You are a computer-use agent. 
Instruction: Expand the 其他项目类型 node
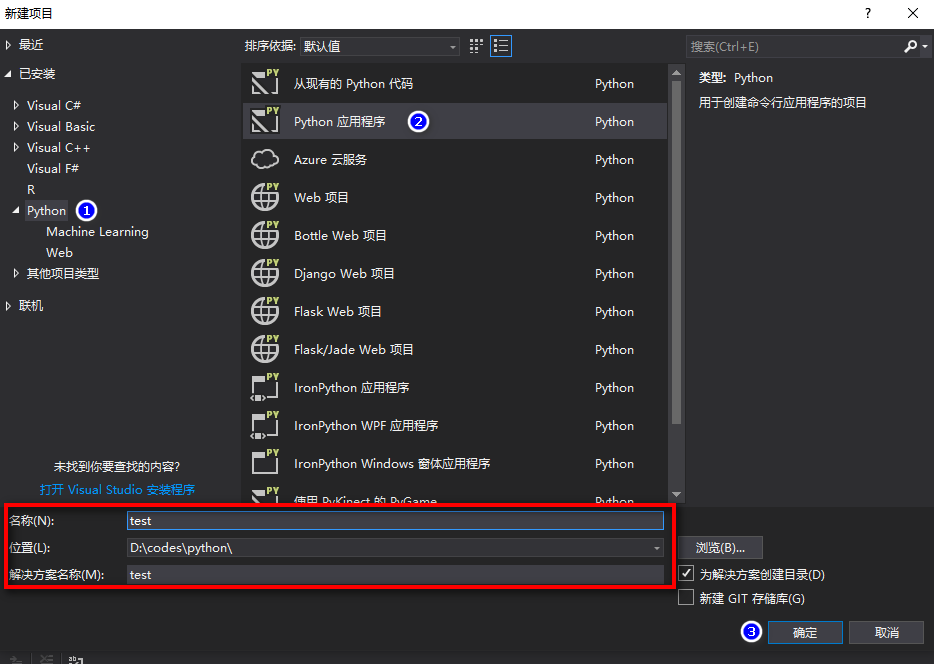coord(16,273)
